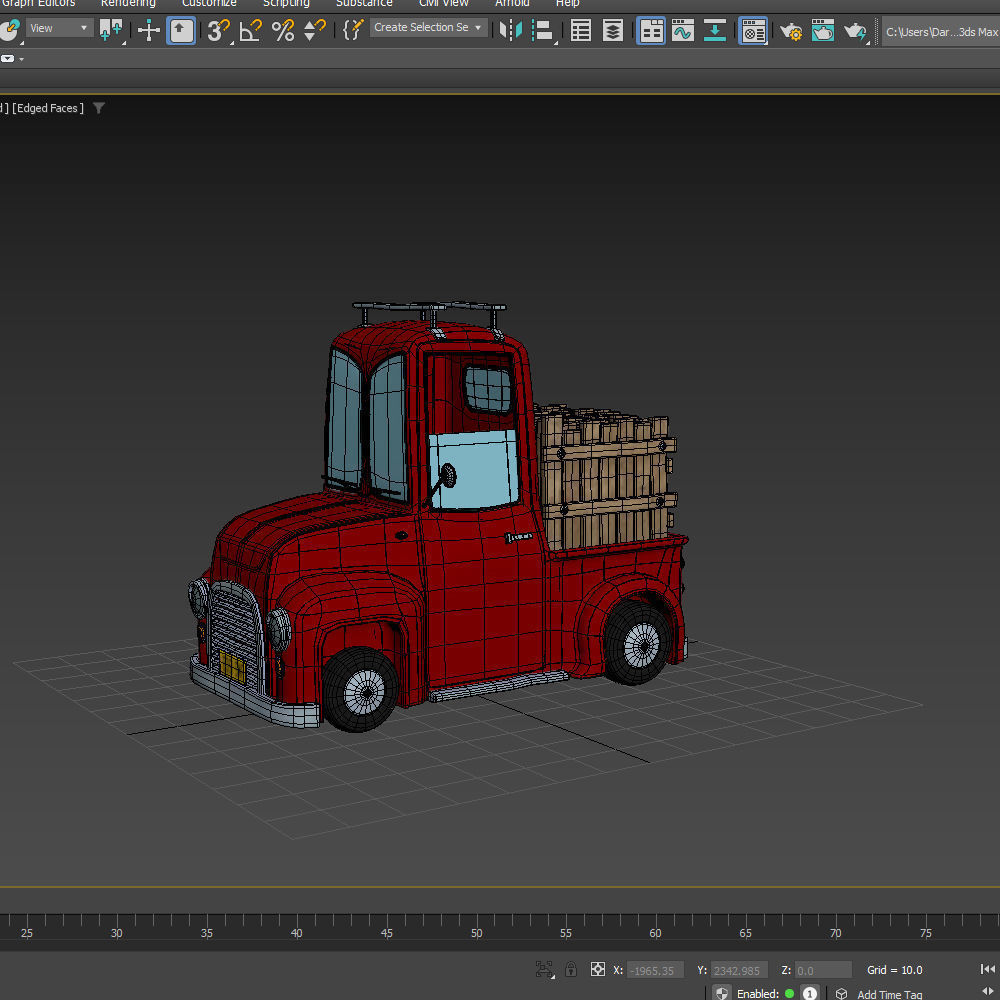
Task: Open the Create Selection Set dropdown
Action: tap(429, 27)
